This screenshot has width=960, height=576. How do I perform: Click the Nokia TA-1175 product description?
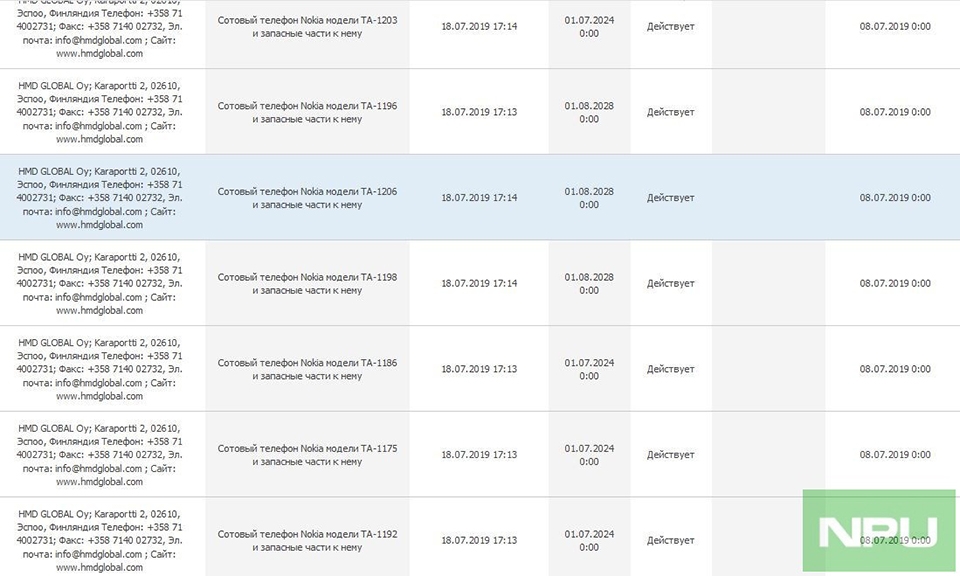(x=307, y=455)
